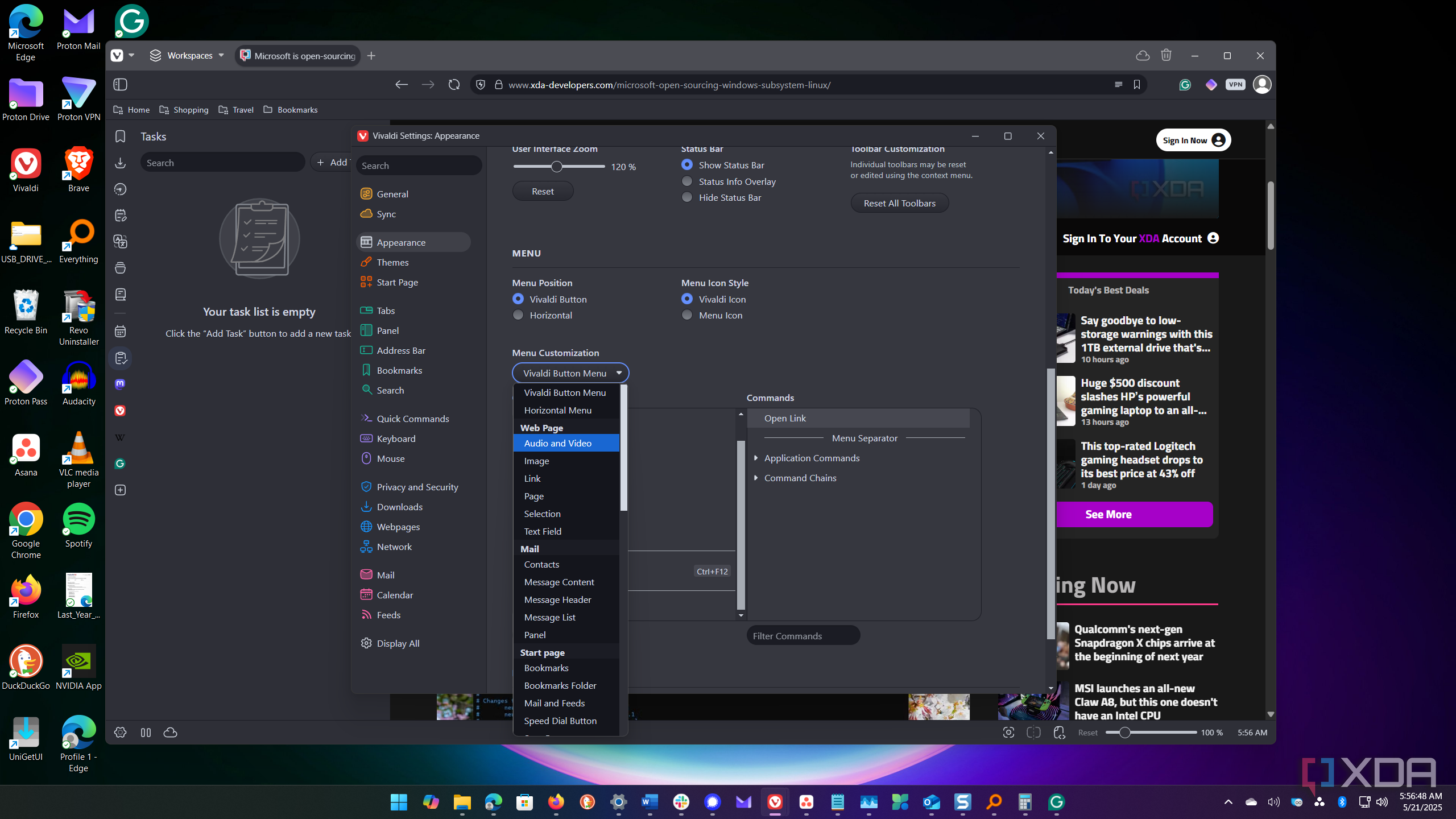Add a new web panel
Viewport: 1456px width, 819px height.
click(x=120, y=490)
